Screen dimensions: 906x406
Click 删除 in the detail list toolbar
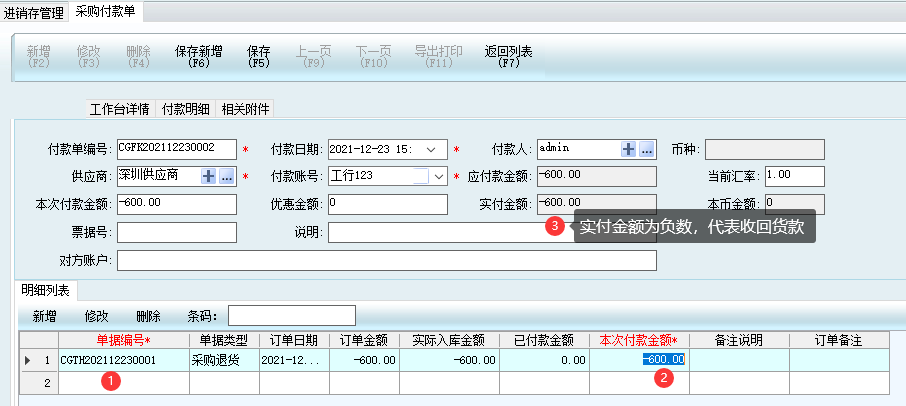[x=148, y=316]
